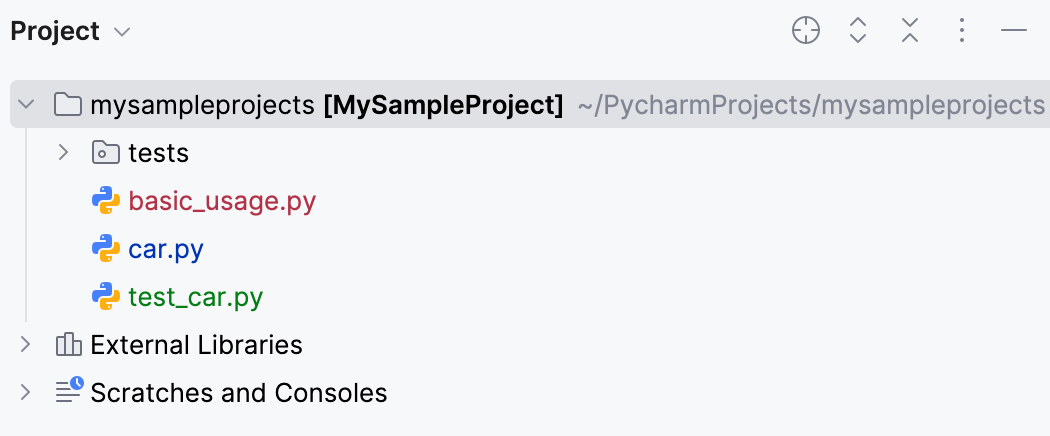This screenshot has height=436, width=1050.
Task: Click the Python icon next to basic_usage.py
Action: 105,201
